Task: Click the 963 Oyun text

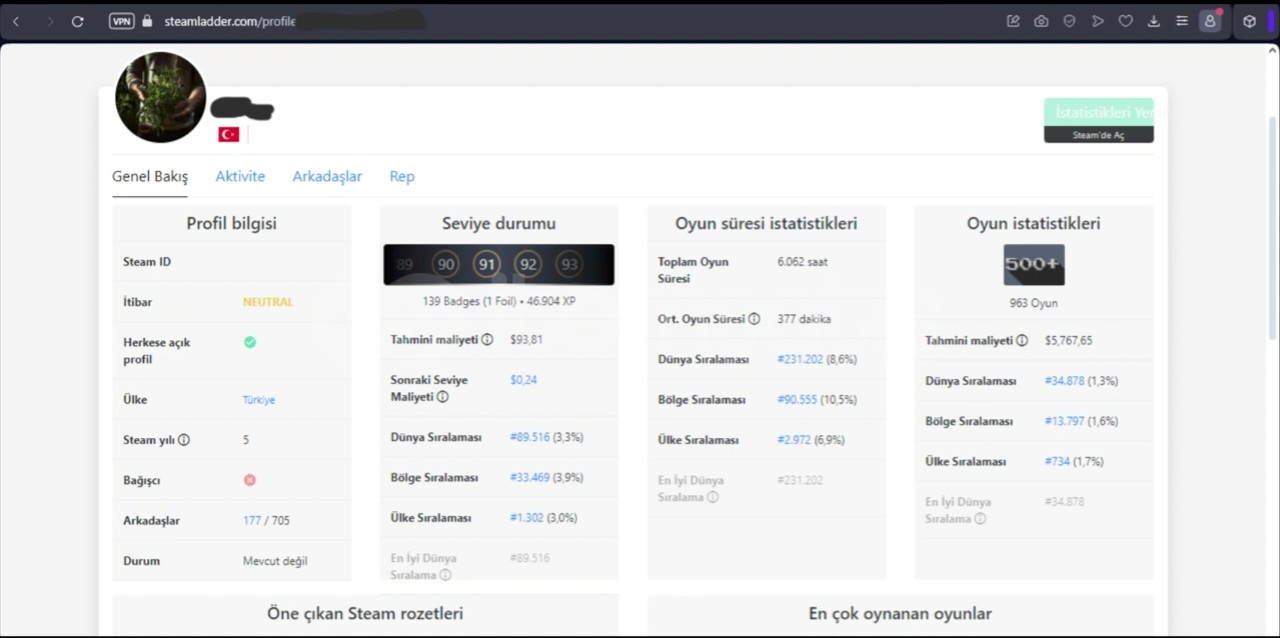Action: coord(1034,303)
